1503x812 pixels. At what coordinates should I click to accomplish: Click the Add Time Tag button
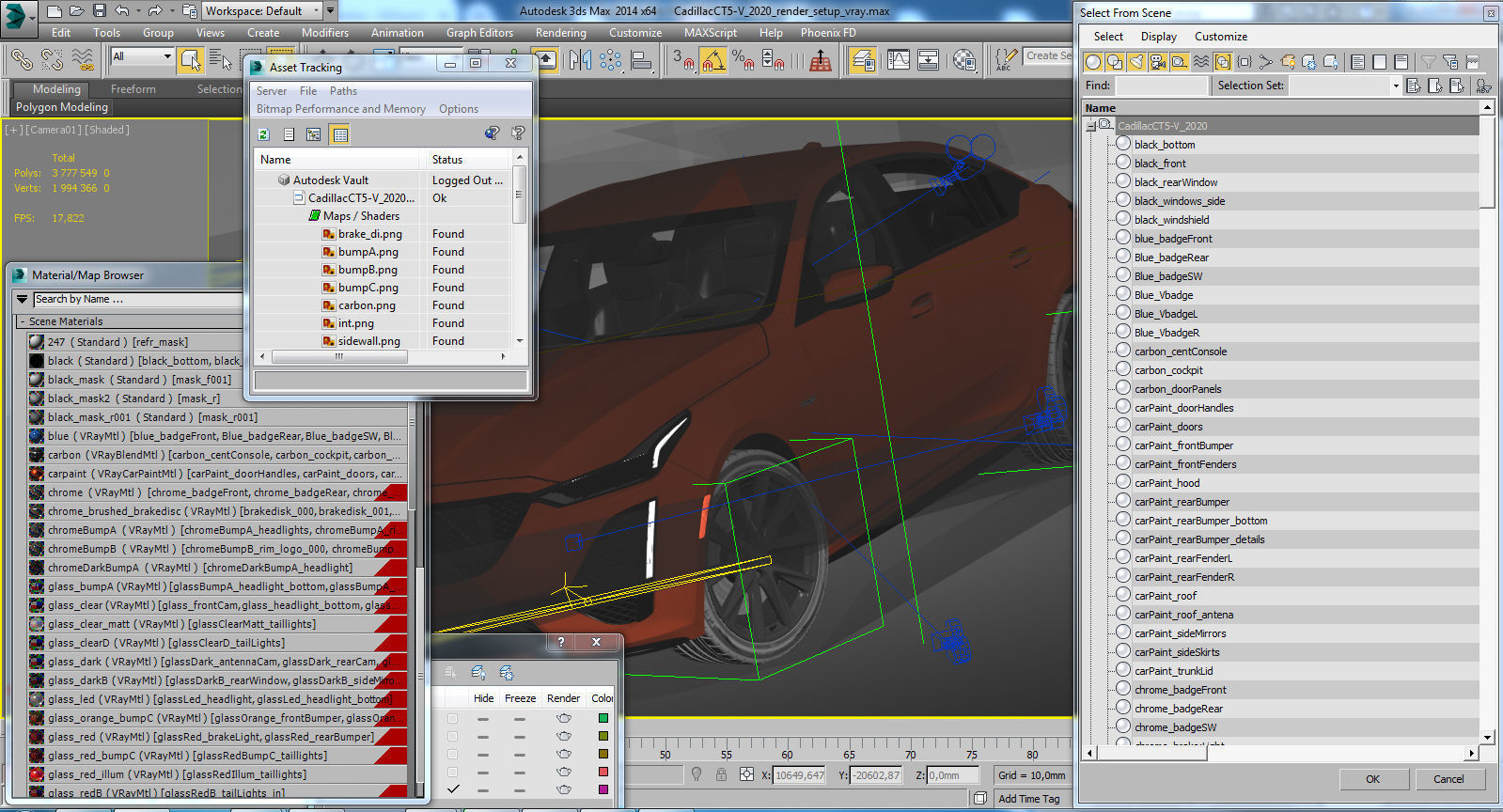coord(1028,799)
